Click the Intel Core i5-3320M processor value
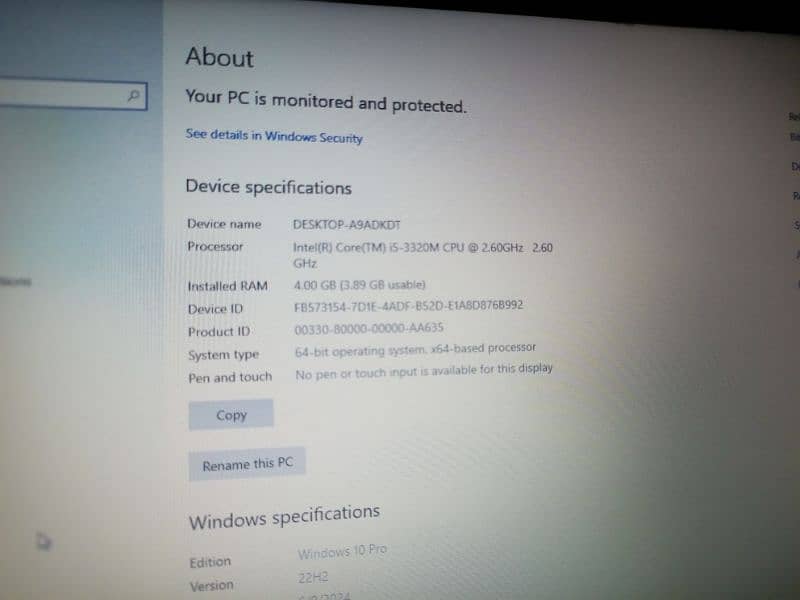The image size is (800, 600). click(x=423, y=255)
